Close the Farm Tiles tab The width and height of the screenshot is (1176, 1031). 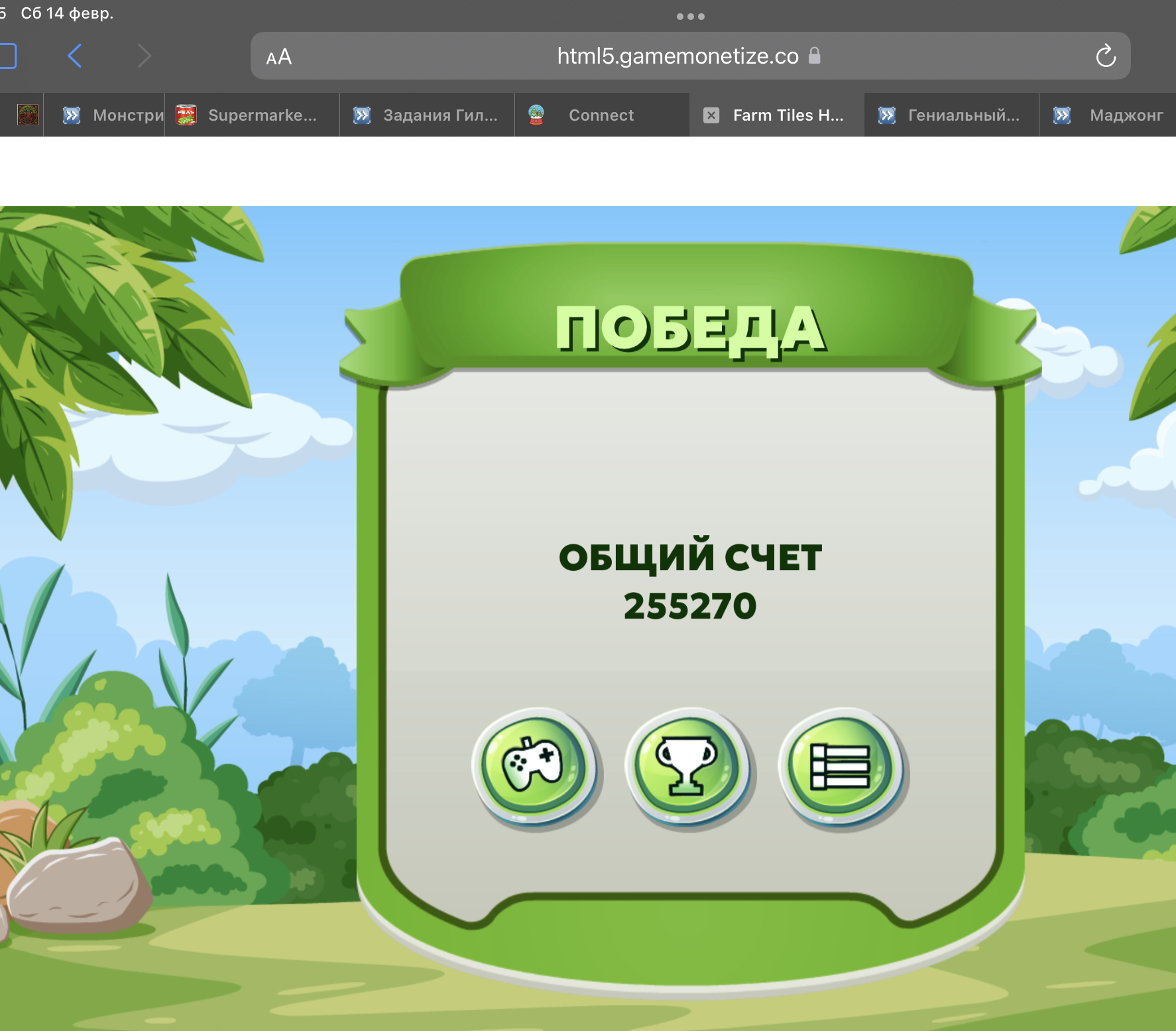tap(711, 115)
